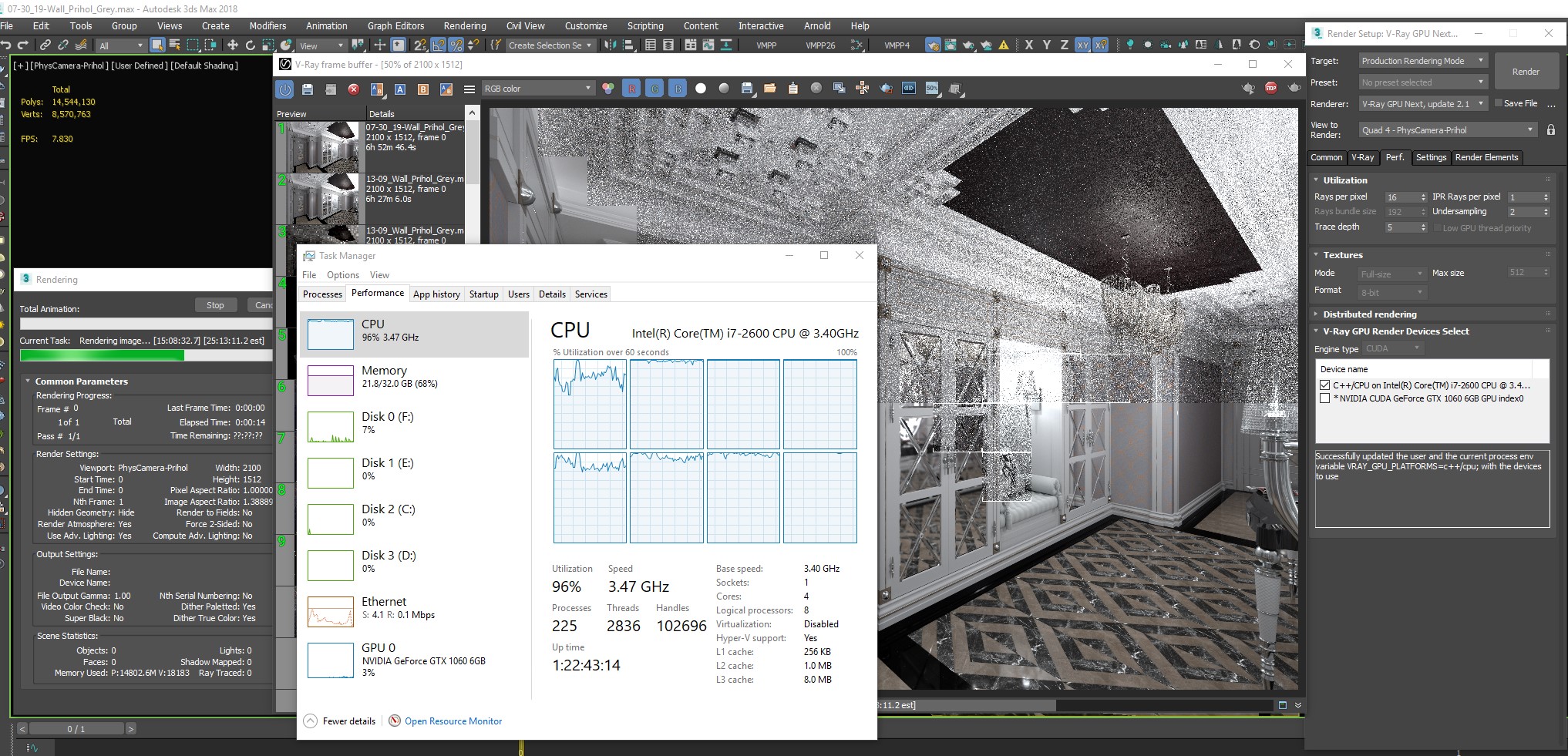Open Rendered Frame Window icon in toolbar
The width and height of the screenshot is (1568, 756).
[x=951, y=45]
